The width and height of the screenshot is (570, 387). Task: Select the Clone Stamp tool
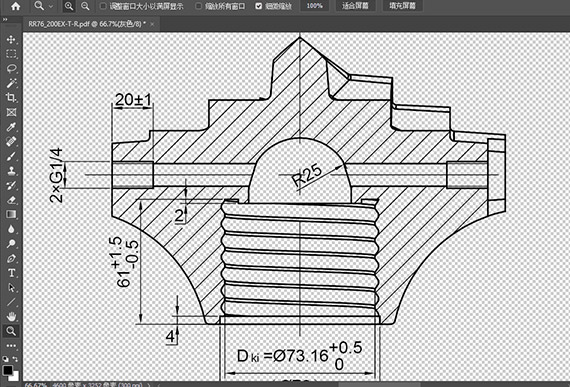11,170
